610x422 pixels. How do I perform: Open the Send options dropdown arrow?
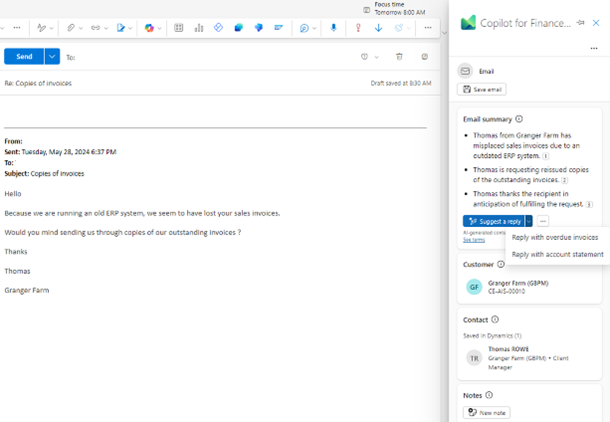tap(52, 57)
